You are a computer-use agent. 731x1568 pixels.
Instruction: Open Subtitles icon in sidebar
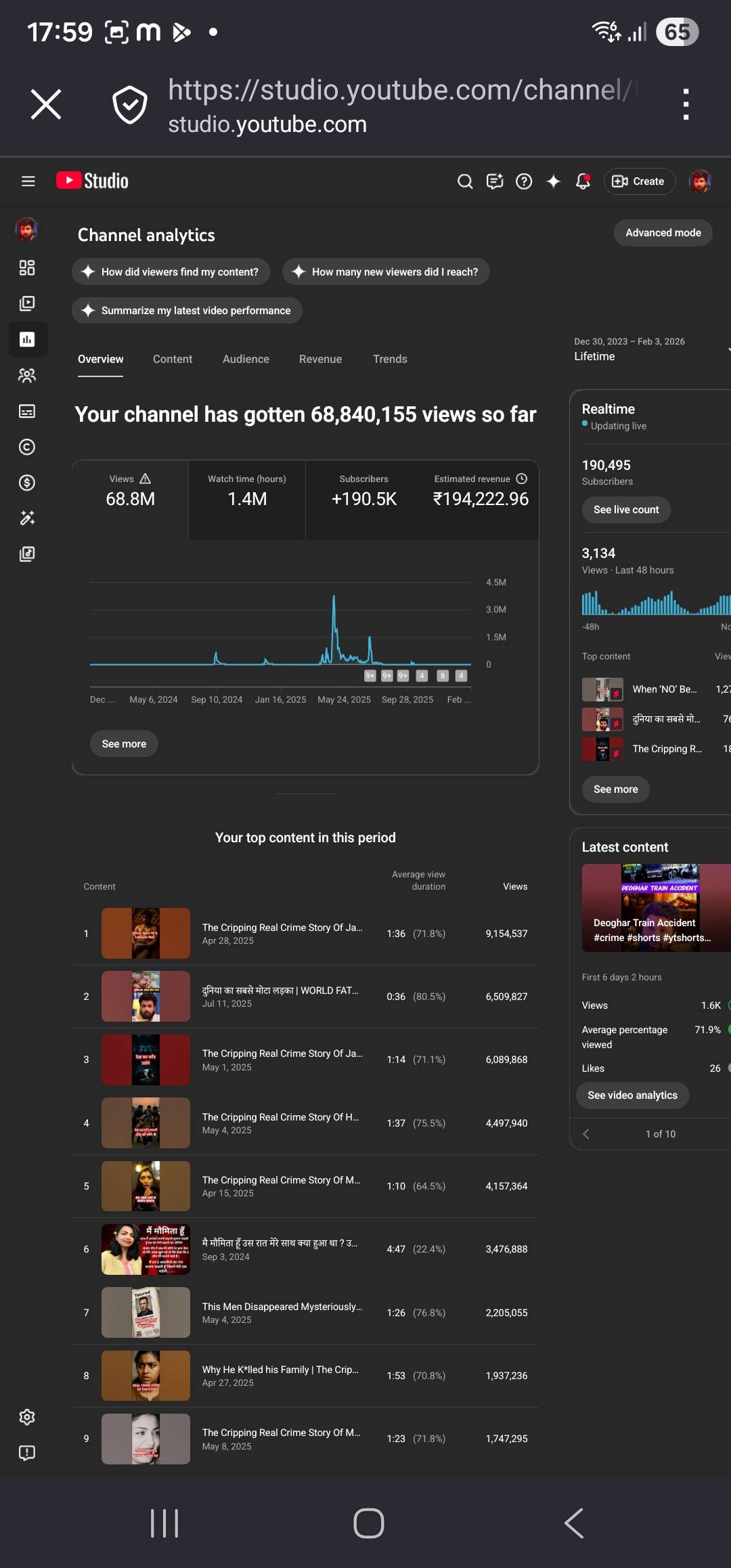tap(27, 412)
